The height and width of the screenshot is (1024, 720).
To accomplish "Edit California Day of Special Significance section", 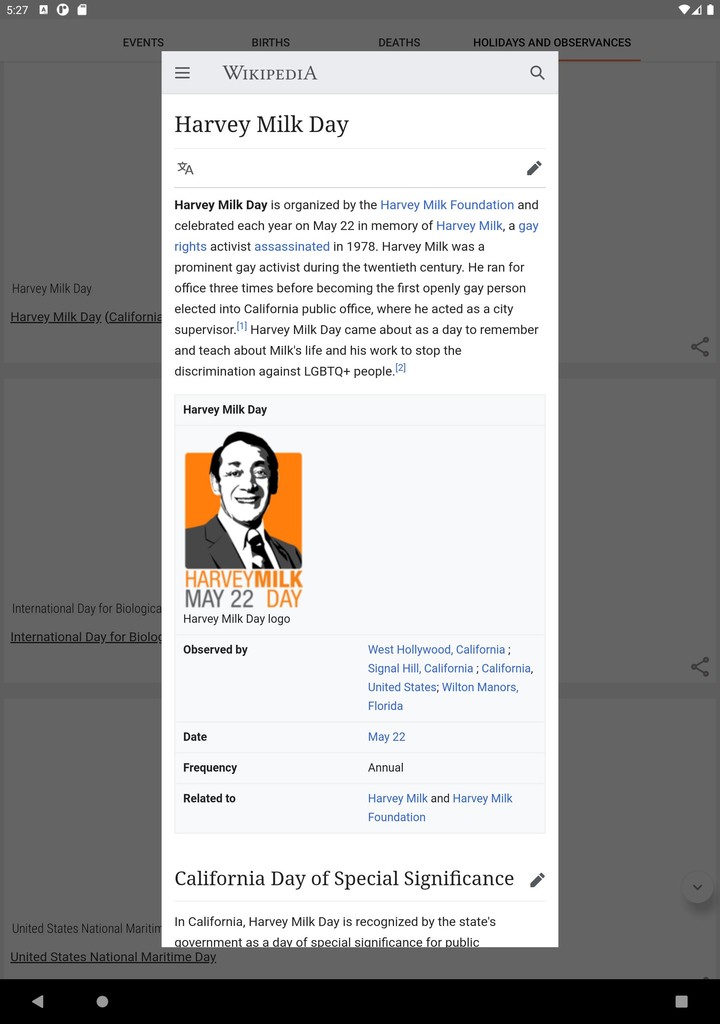I will coord(537,880).
